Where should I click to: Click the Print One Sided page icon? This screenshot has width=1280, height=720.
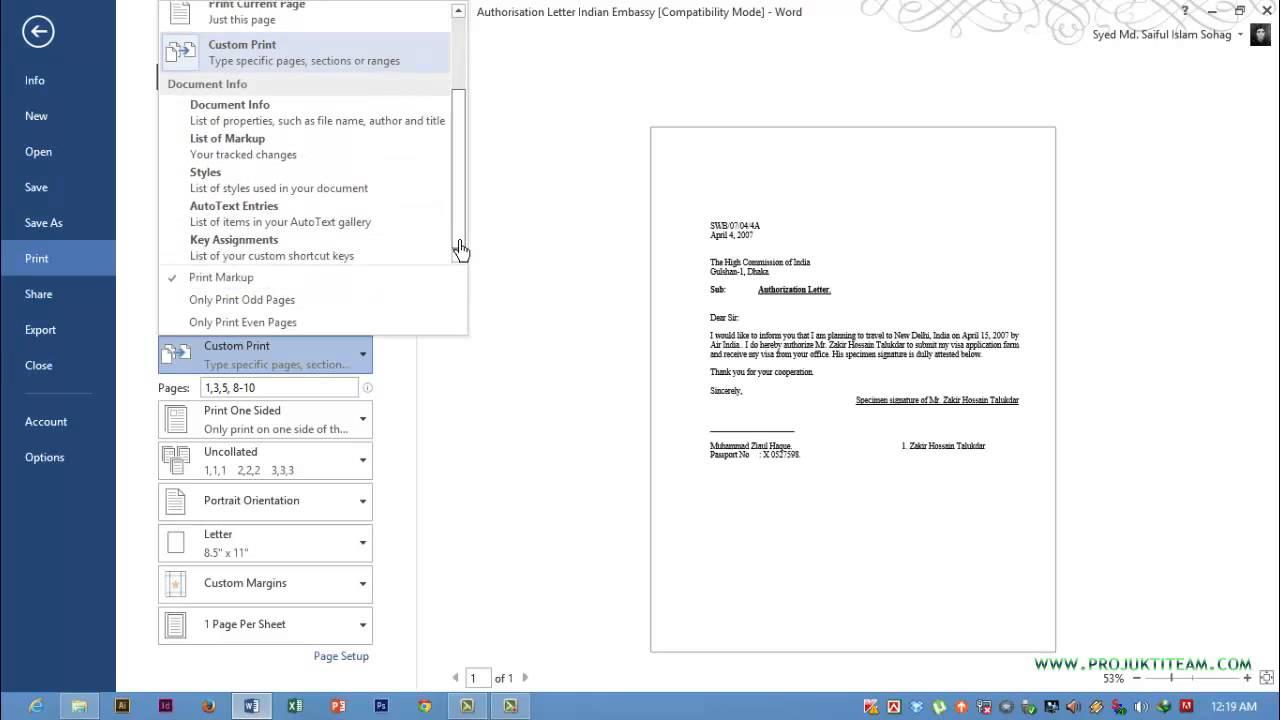coord(176,419)
